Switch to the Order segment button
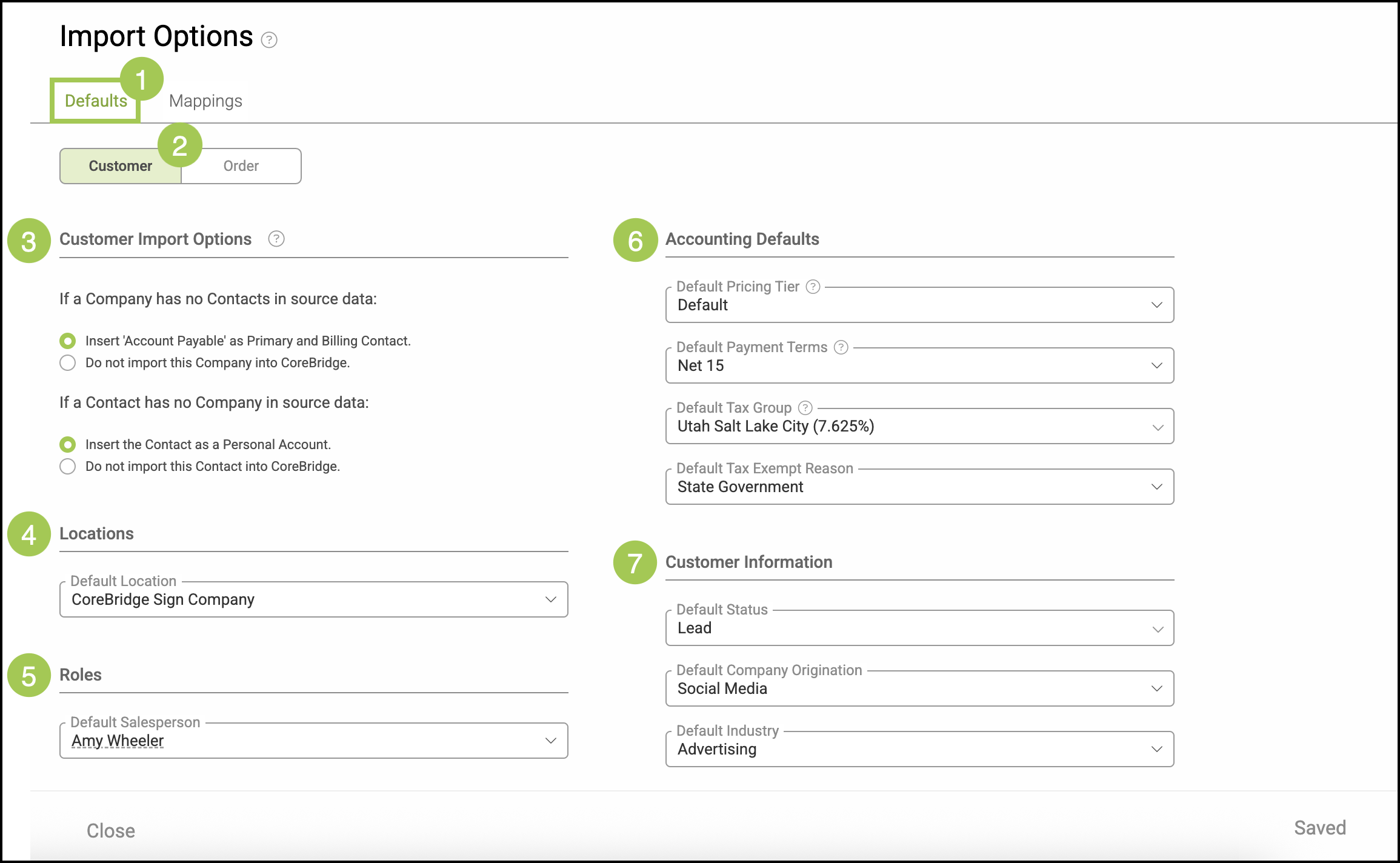This screenshot has width=1400, height=863. [241, 166]
